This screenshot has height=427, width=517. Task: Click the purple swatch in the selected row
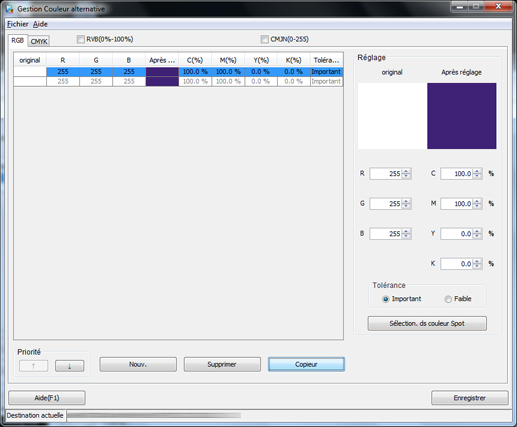pyautogui.click(x=162, y=72)
